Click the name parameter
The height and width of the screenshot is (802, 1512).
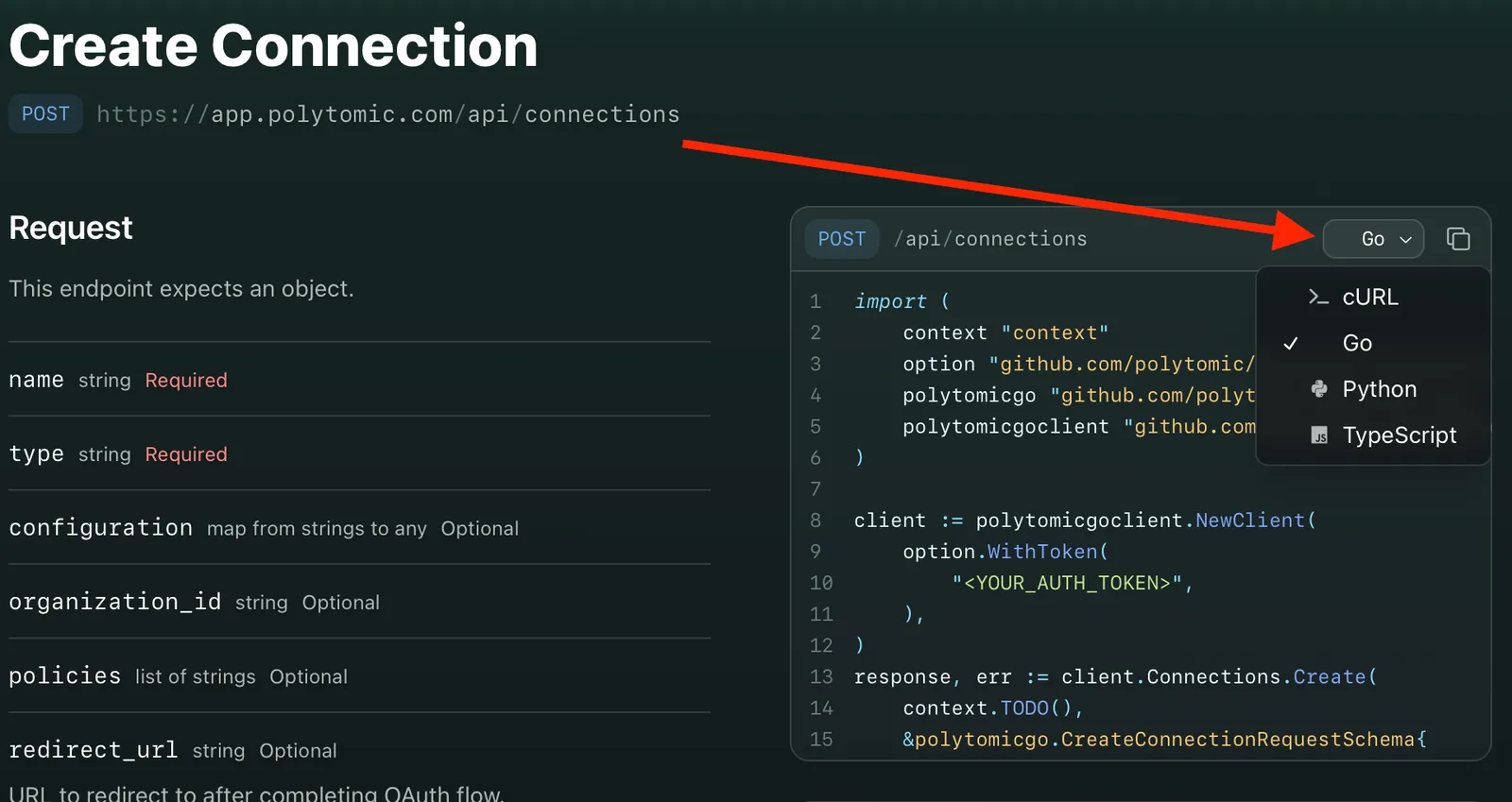37,380
